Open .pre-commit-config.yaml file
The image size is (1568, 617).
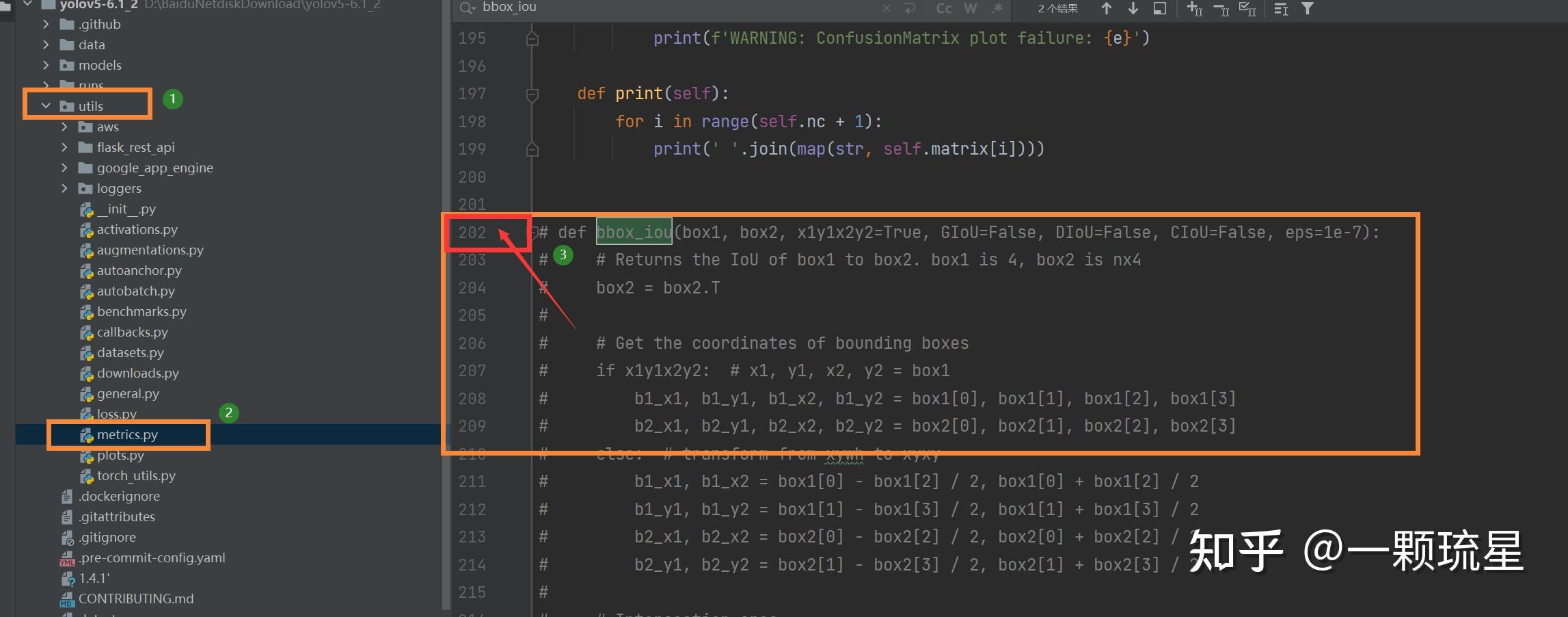pos(152,557)
